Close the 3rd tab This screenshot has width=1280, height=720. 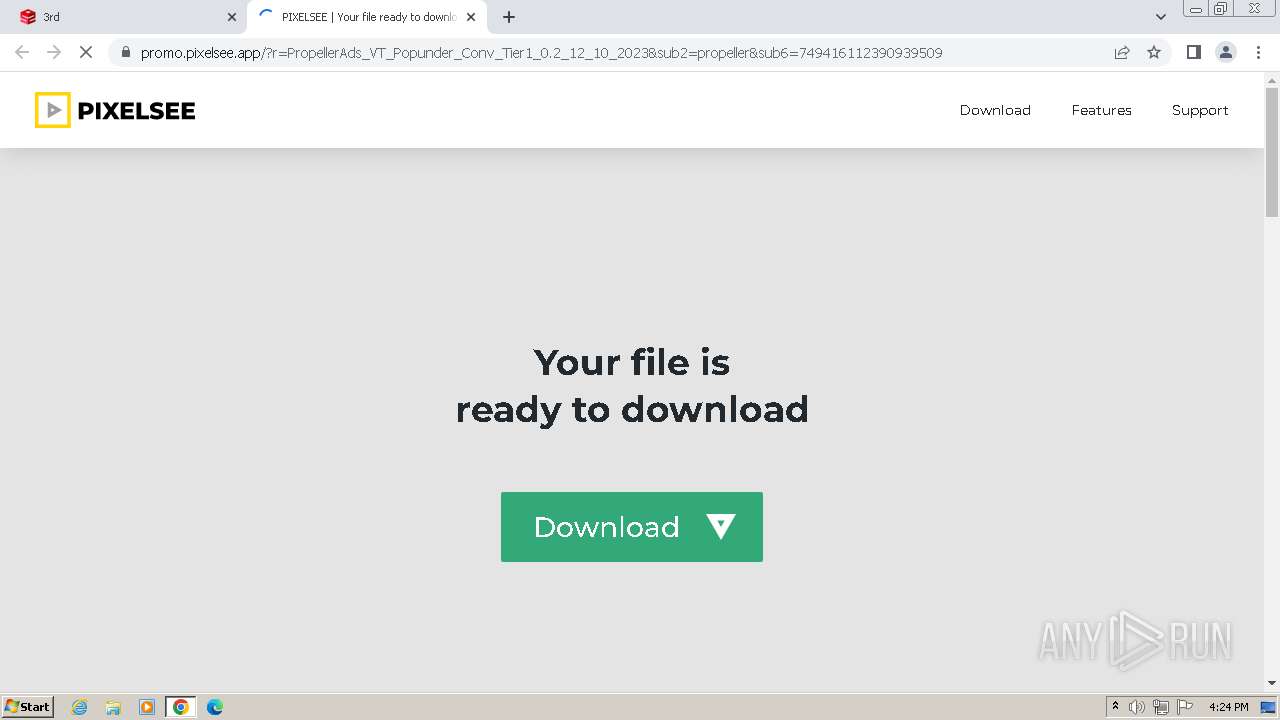click(232, 17)
